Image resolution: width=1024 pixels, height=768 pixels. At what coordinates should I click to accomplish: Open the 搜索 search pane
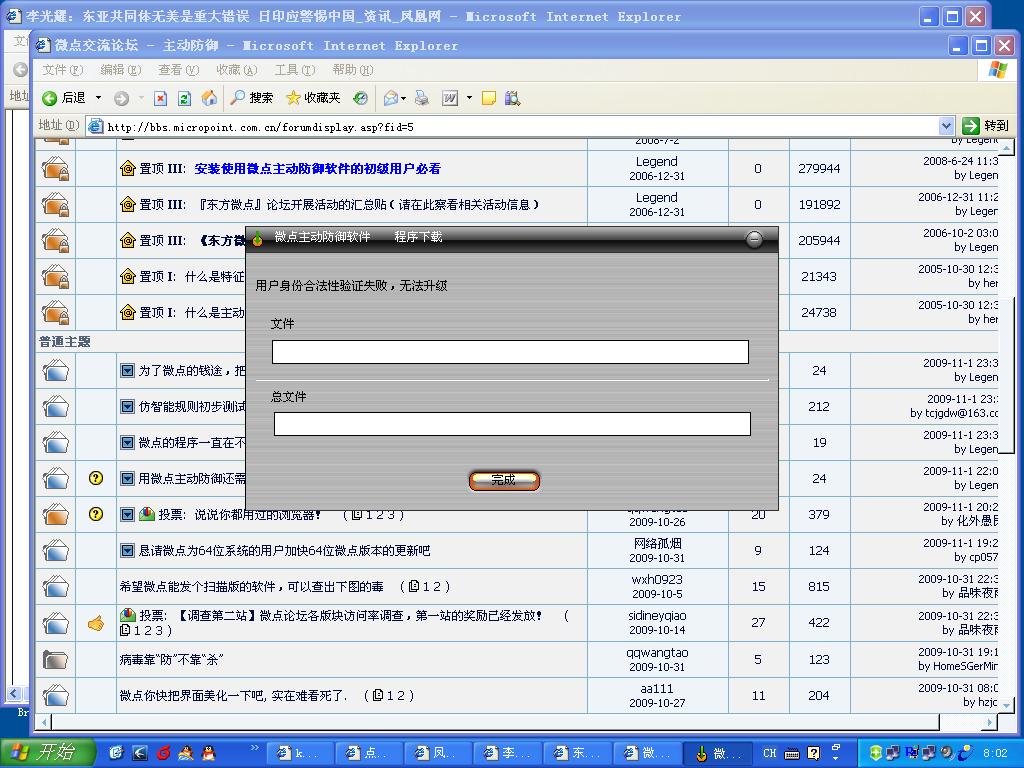(x=253, y=98)
